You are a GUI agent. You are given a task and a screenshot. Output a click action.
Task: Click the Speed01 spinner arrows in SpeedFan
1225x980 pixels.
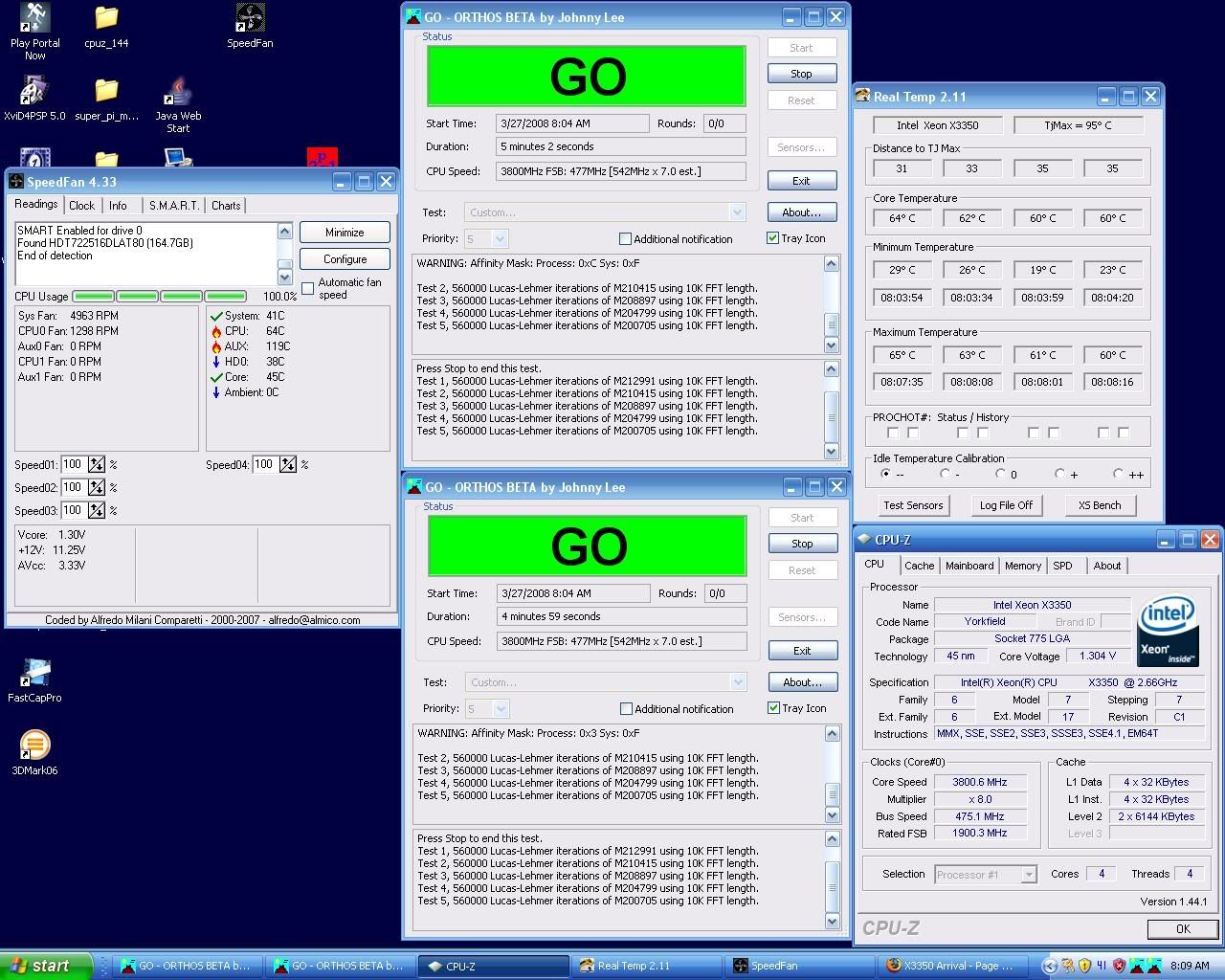(x=97, y=465)
